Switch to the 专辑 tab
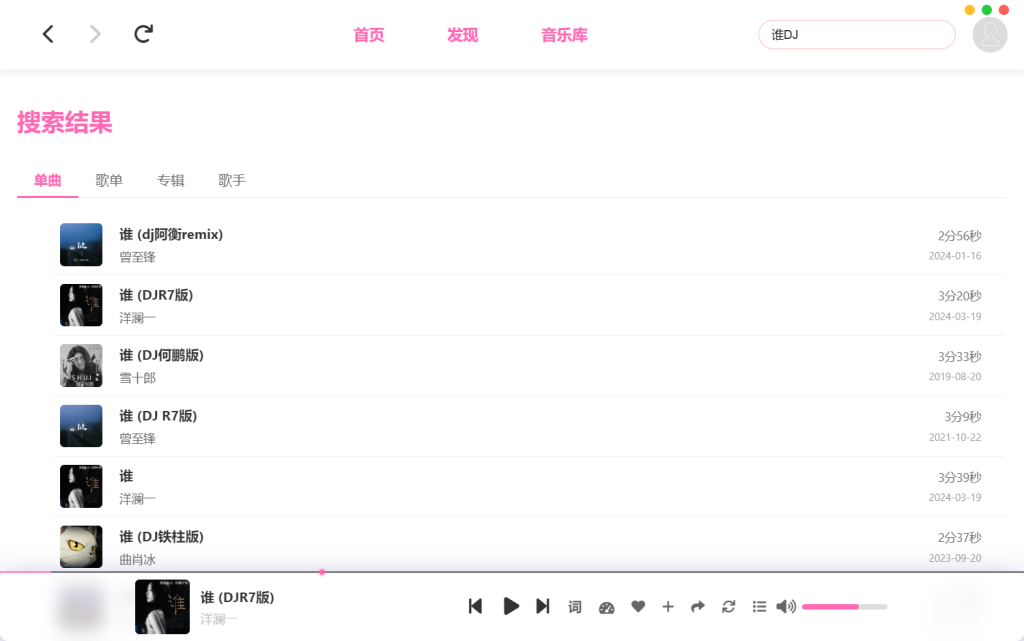This screenshot has height=641, width=1024. click(171, 180)
